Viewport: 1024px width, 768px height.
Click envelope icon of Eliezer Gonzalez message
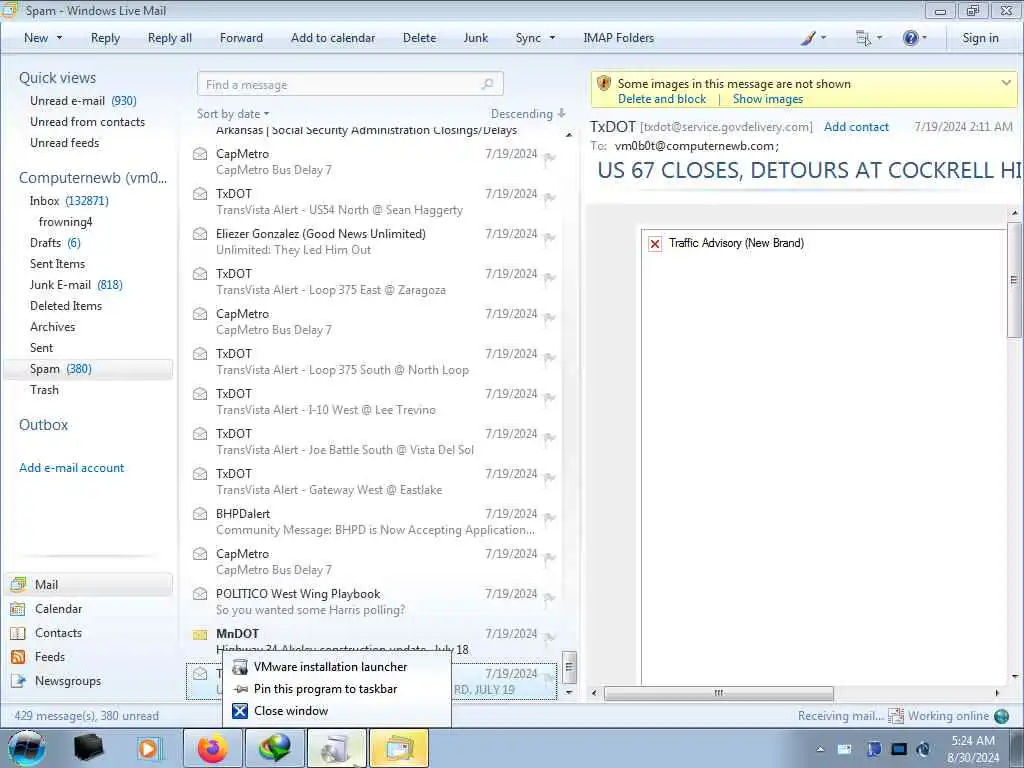pyautogui.click(x=200, y=234)
